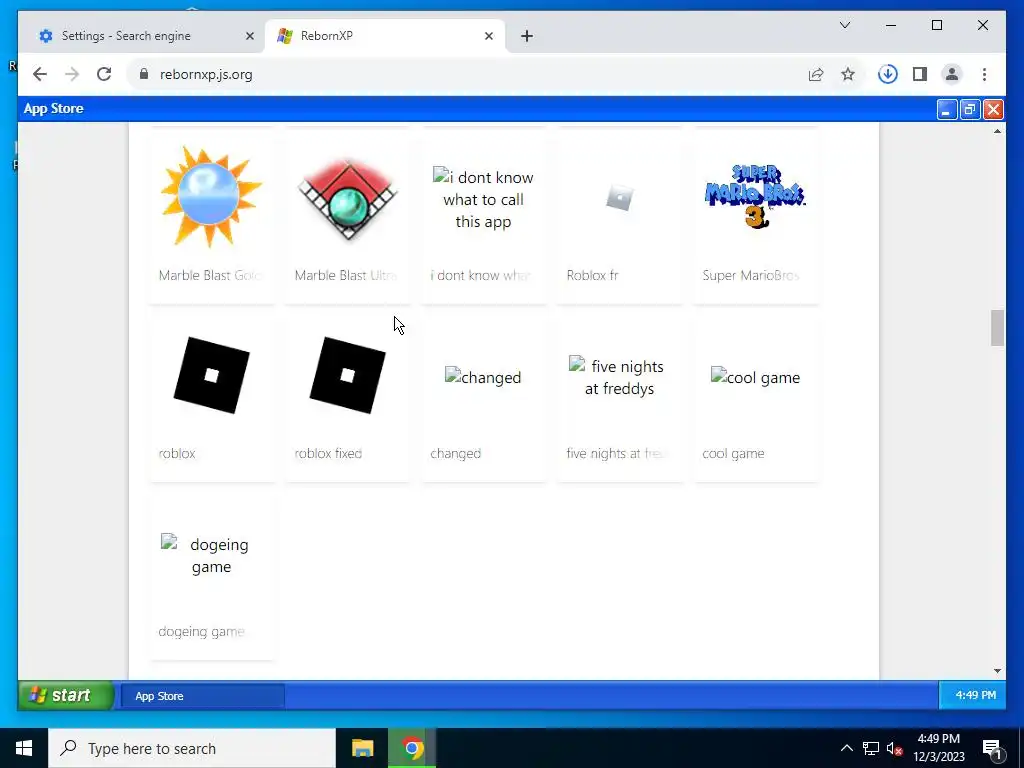Bookmark this tab with the star
Screen dimensions: 1024x768
(848, 74)
